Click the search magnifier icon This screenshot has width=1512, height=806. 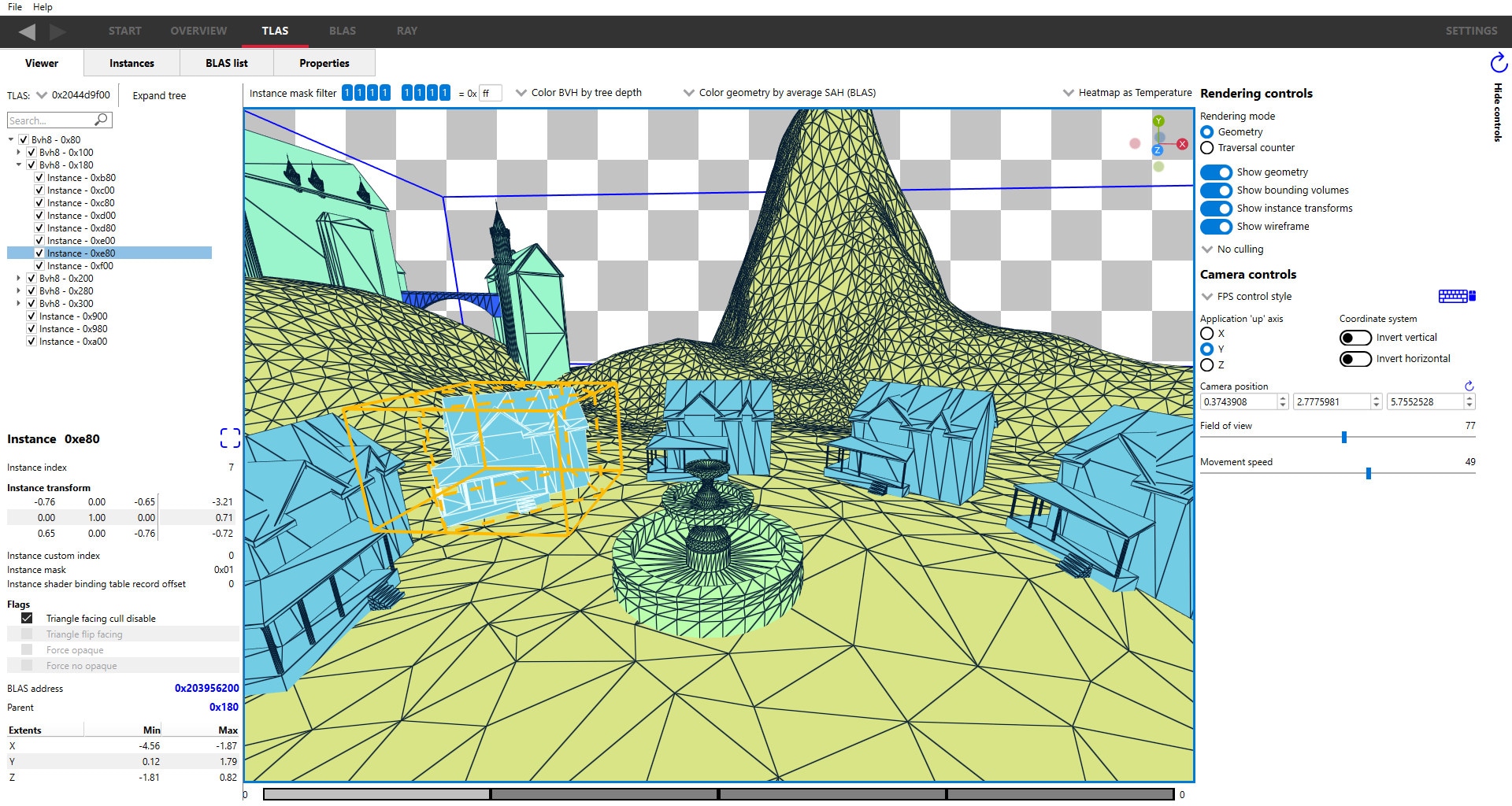pos(101,120)
